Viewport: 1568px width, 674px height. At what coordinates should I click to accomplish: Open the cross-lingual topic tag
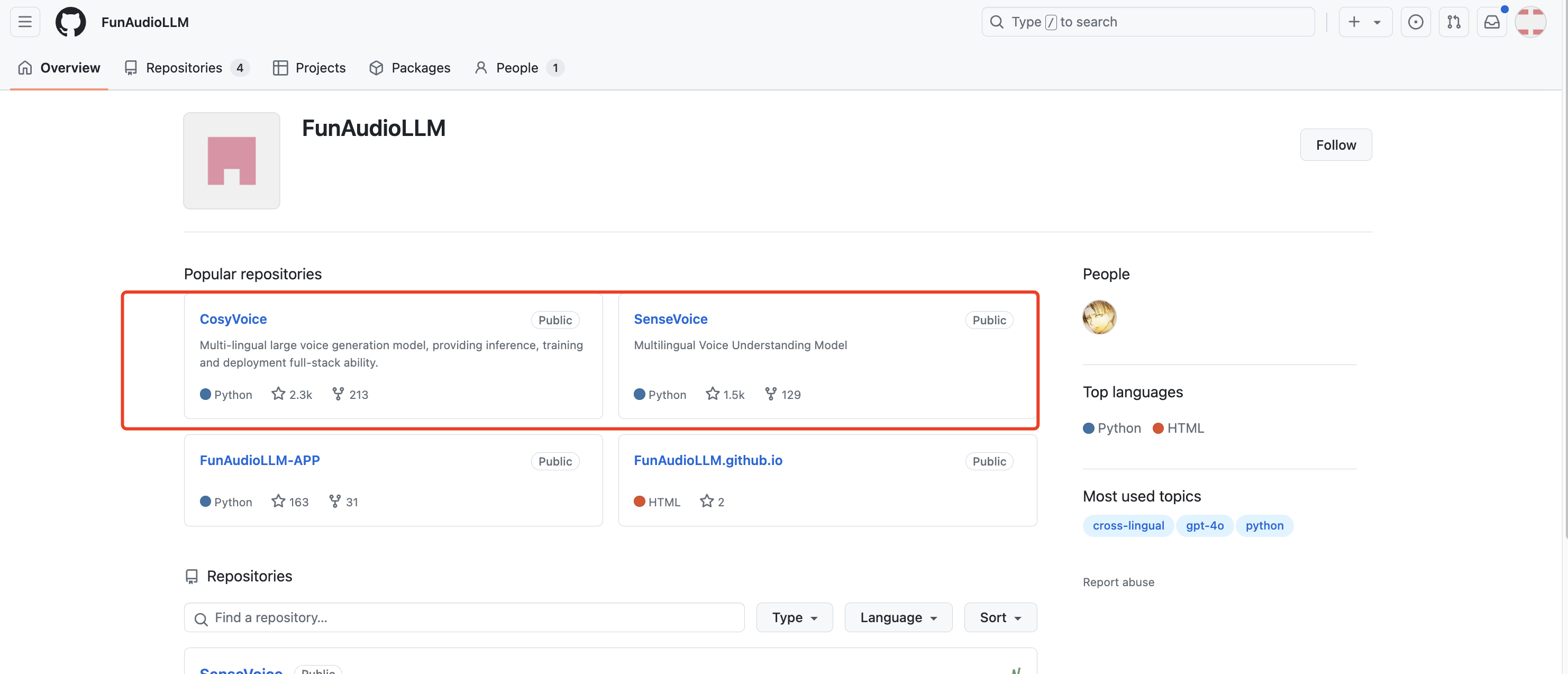click(x=1128, y=525)
